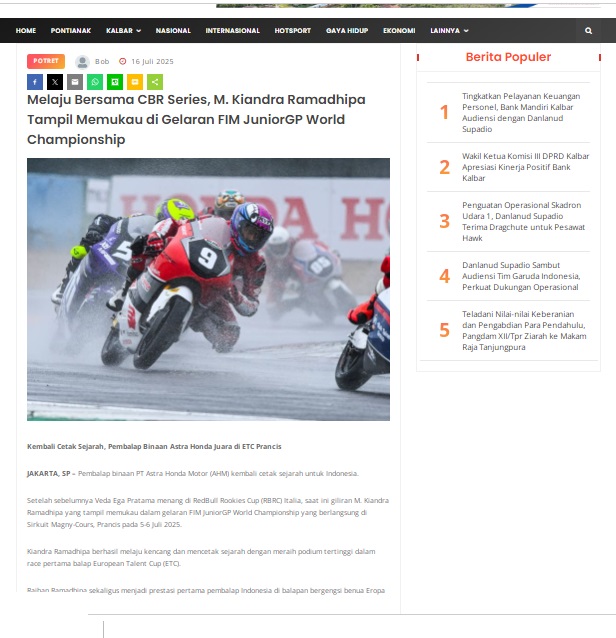616x638 pixels.
Task: Expand the KALBAR dropdown menu
Action: point(123,31)
